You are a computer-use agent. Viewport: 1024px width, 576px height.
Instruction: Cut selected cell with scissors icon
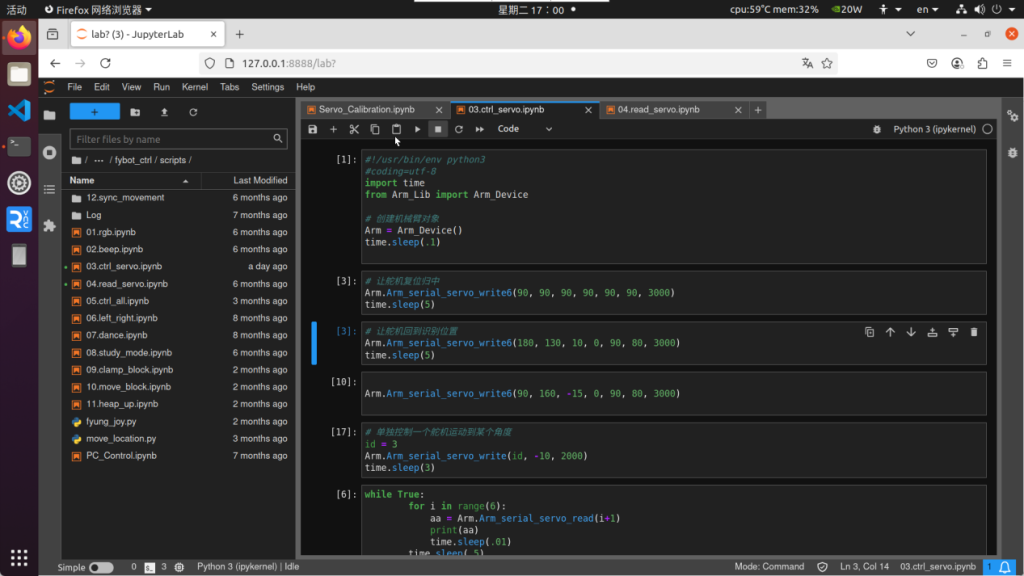(x=354, y=129)
